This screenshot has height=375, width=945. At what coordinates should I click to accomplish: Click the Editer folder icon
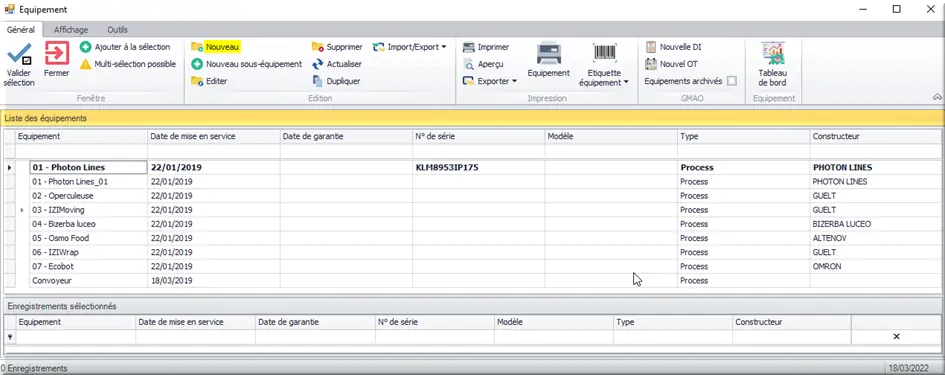point(196,81)
